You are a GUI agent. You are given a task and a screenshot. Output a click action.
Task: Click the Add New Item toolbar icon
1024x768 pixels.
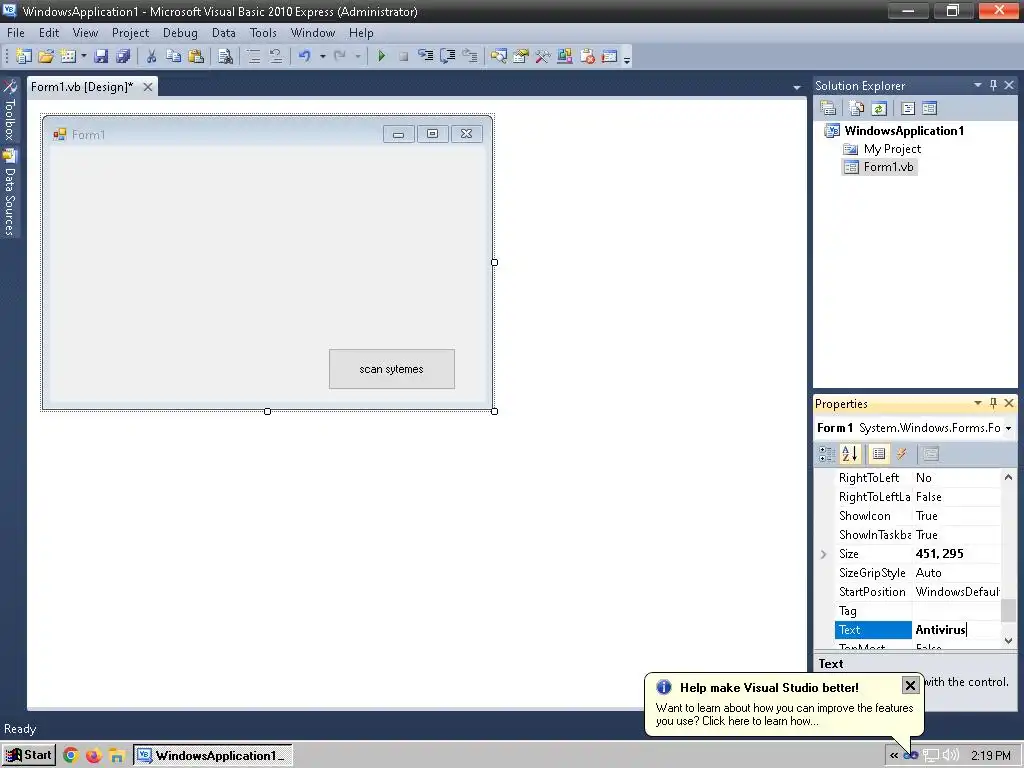tap(67, 56)
